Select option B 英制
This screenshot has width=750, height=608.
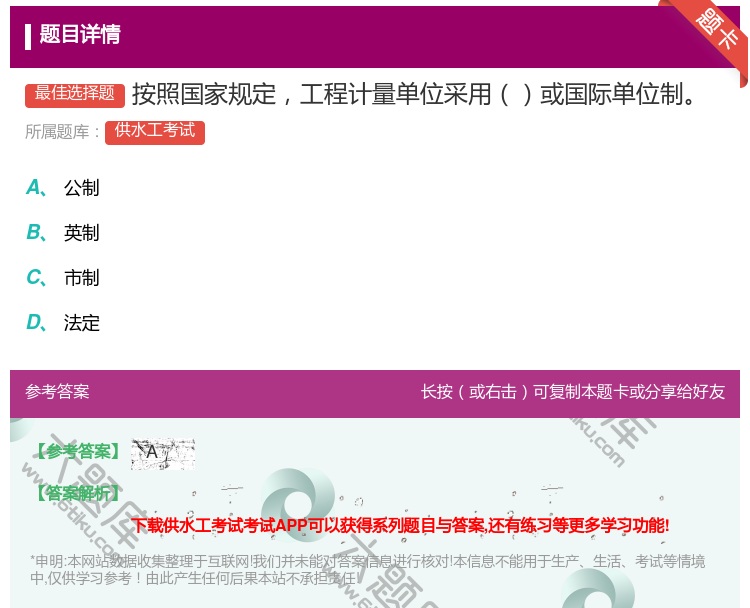pyautogui.click(x=63, y=232)
